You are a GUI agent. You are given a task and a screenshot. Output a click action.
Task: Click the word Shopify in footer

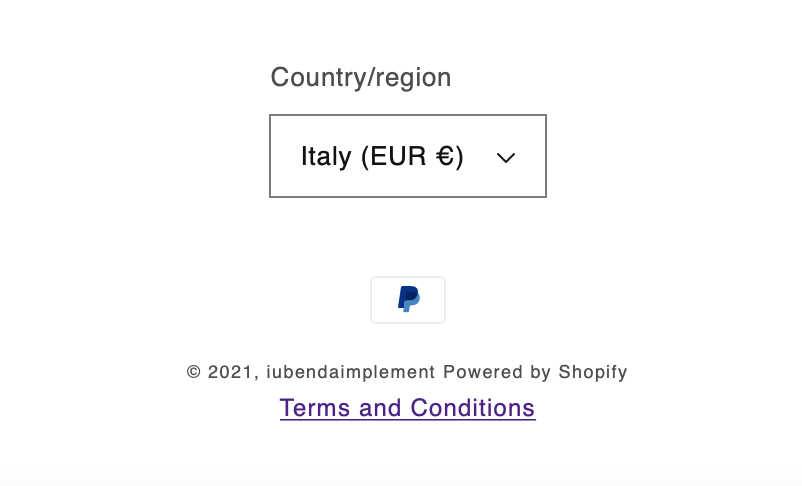(x=592, y=372)
